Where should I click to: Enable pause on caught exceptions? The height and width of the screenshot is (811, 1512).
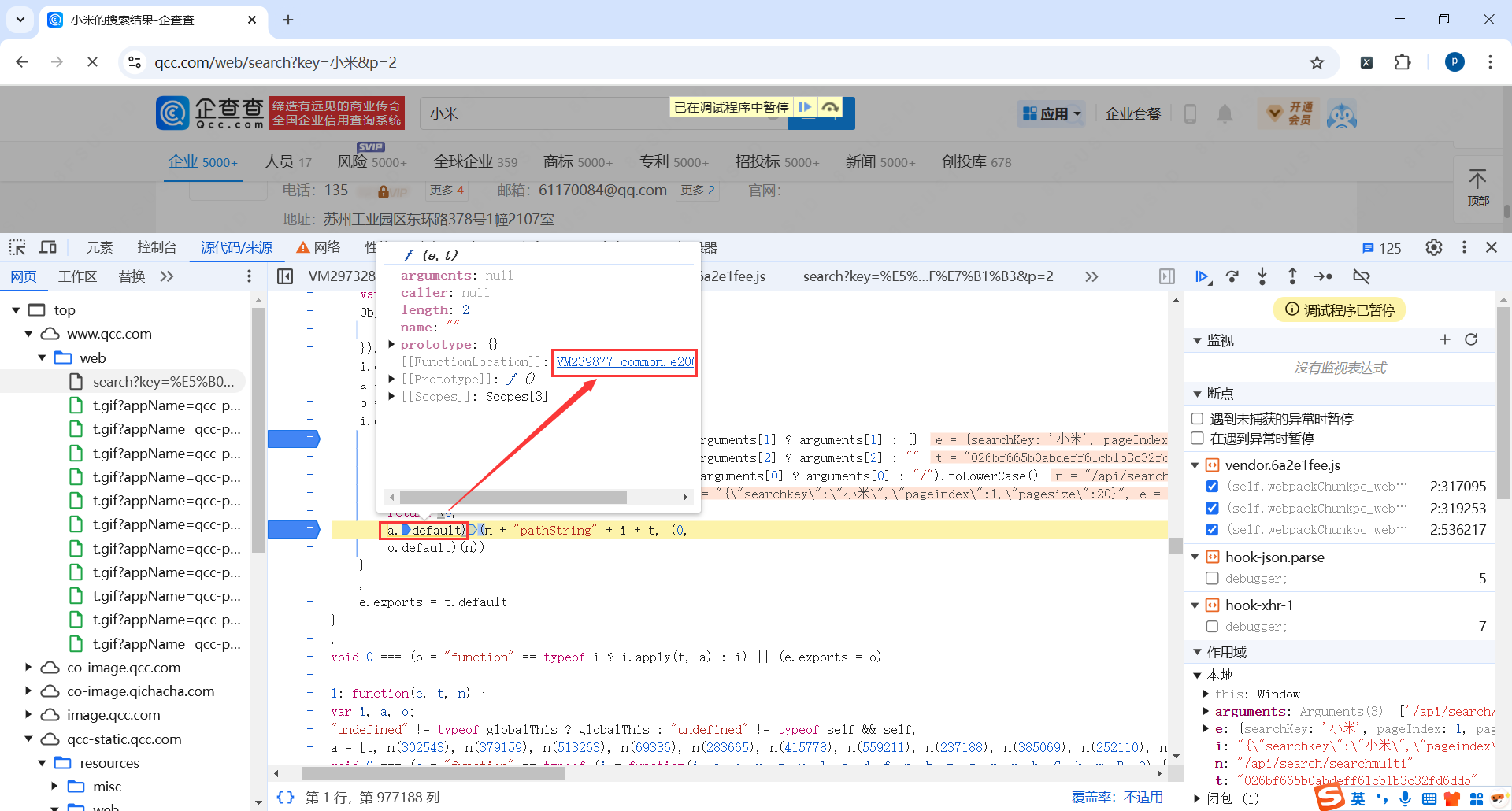pos(1198,439)
